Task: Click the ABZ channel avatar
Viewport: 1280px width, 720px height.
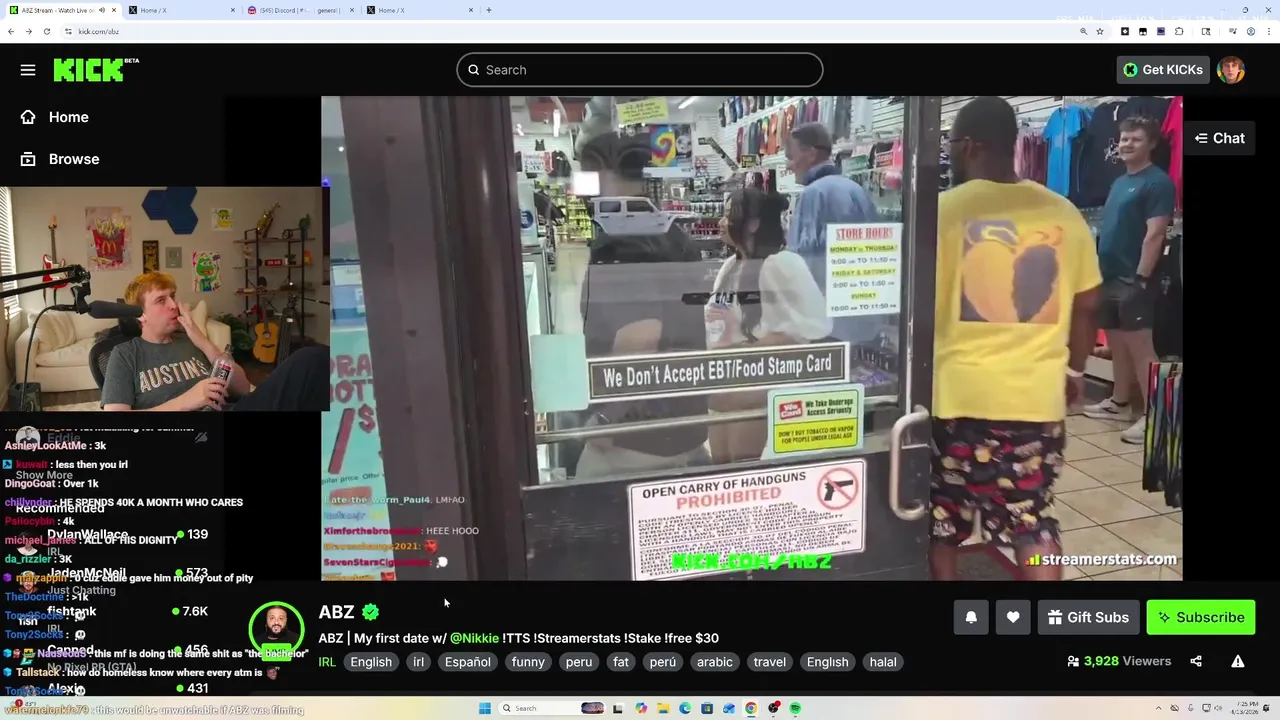Action: point(276,628)
